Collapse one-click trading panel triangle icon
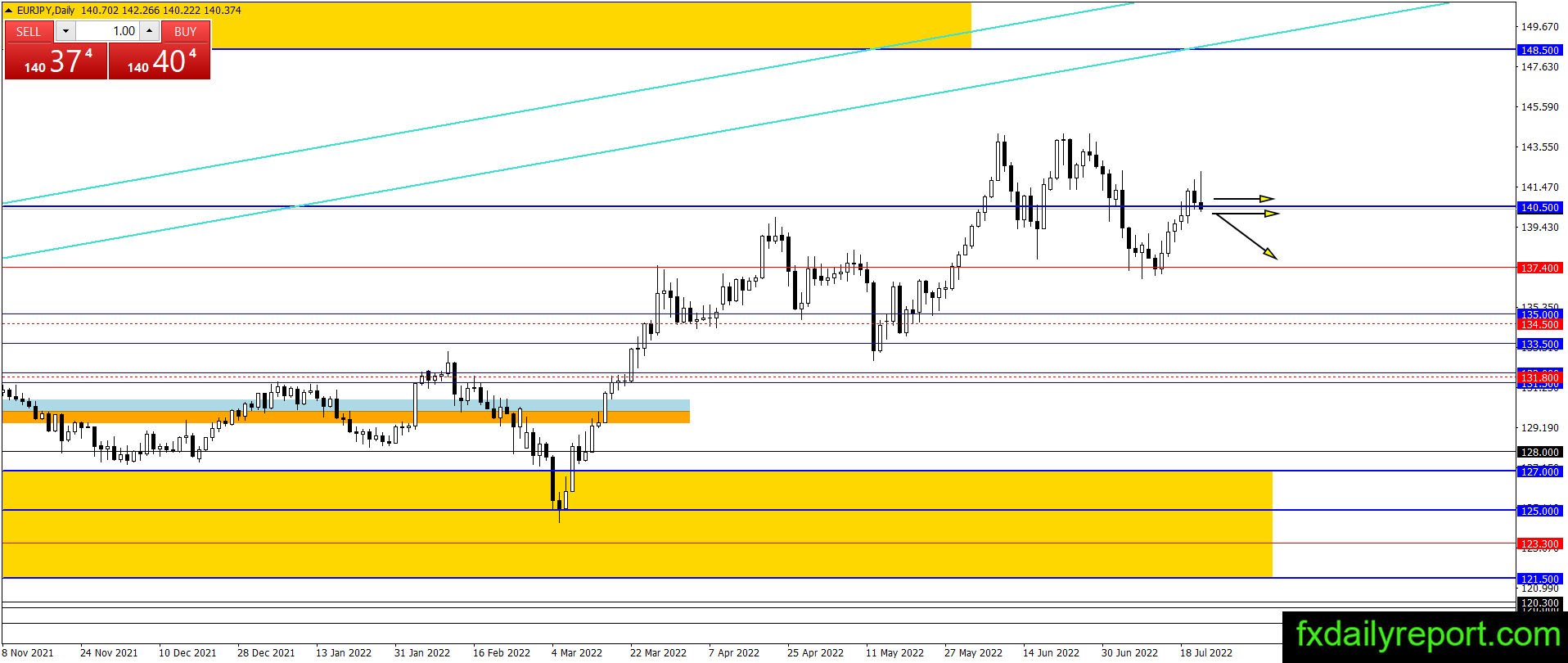Image resolution: width=1568 pixels, height=663 pixels. 9,11
